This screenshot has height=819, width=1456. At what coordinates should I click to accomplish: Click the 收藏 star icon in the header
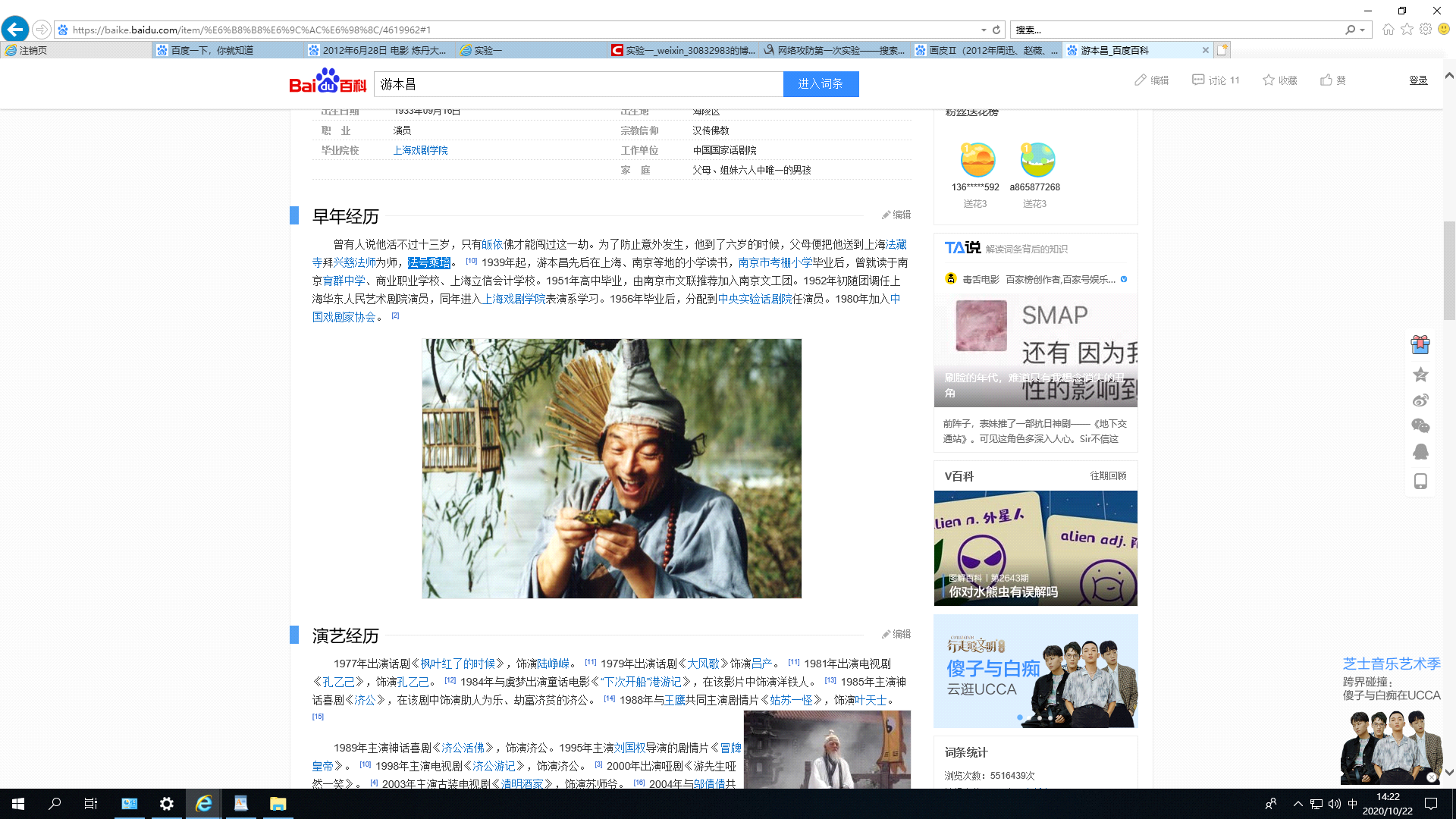click(1268, 80)
